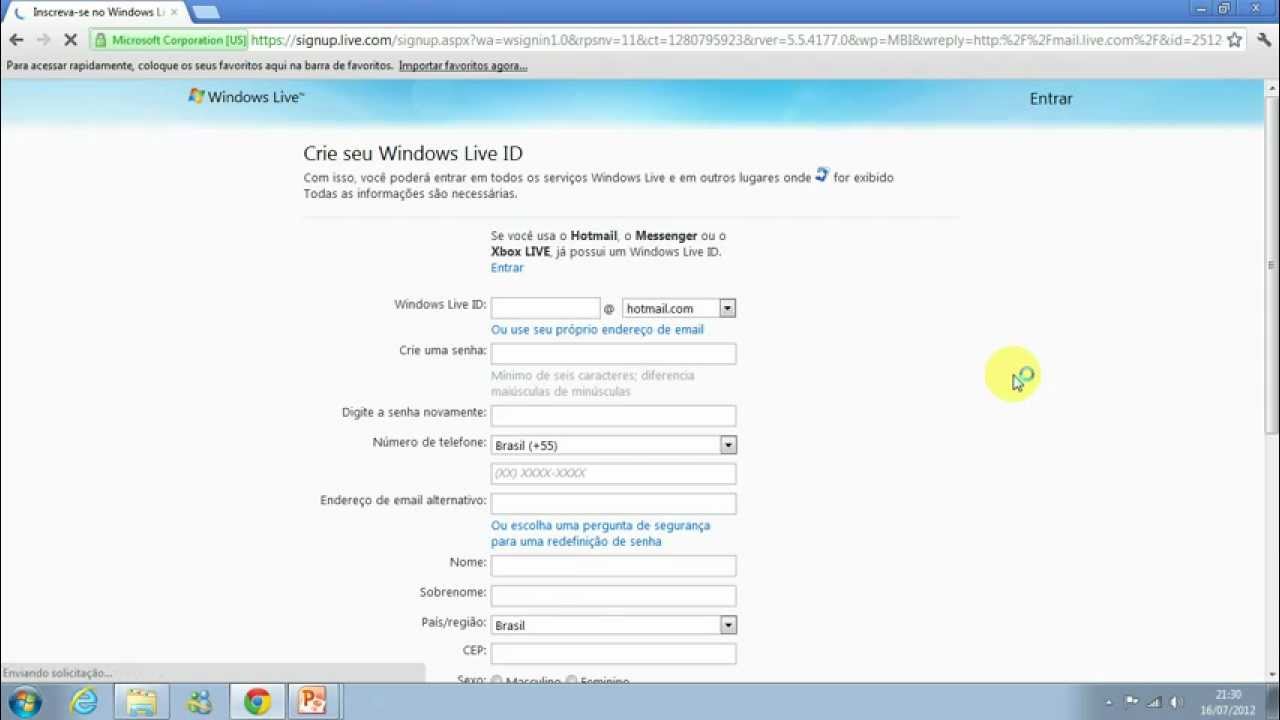Open Windows Explorer folder in the taskbar
The height and width of the screenshot is (720, 1280).
[x=142, y=702]
